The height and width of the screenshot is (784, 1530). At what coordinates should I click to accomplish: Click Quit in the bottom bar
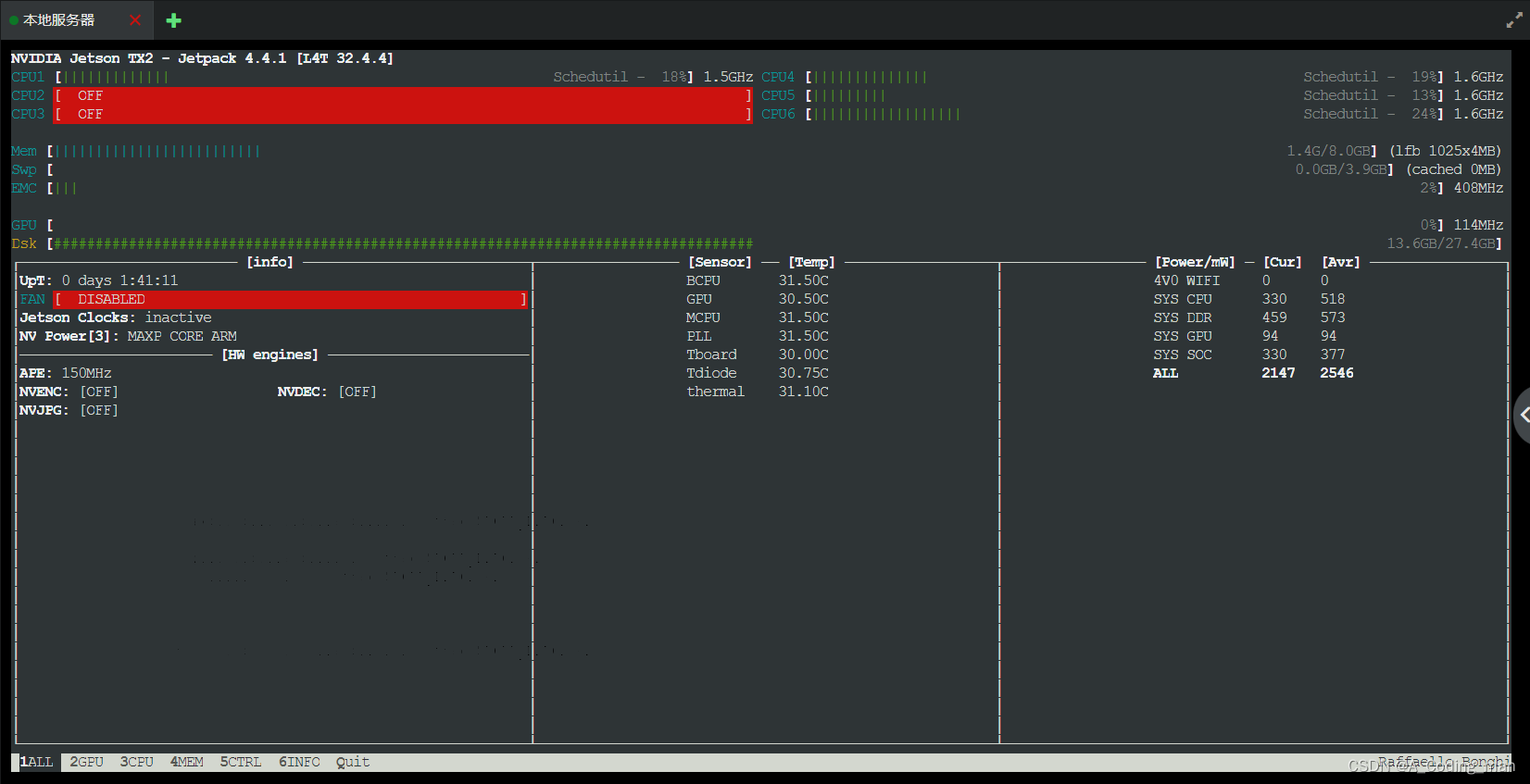(x=353, y=762)
